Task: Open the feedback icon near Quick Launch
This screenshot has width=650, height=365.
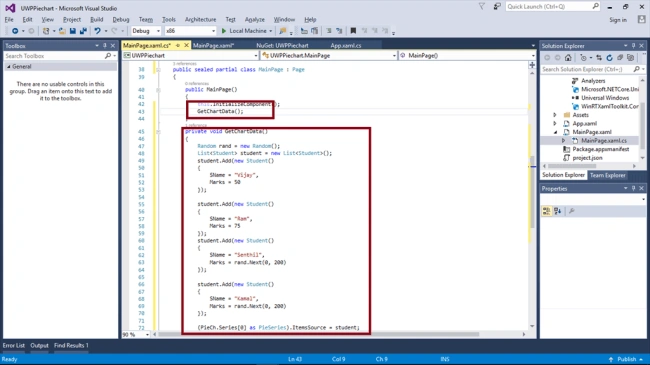Action: [x=497, y=7]
